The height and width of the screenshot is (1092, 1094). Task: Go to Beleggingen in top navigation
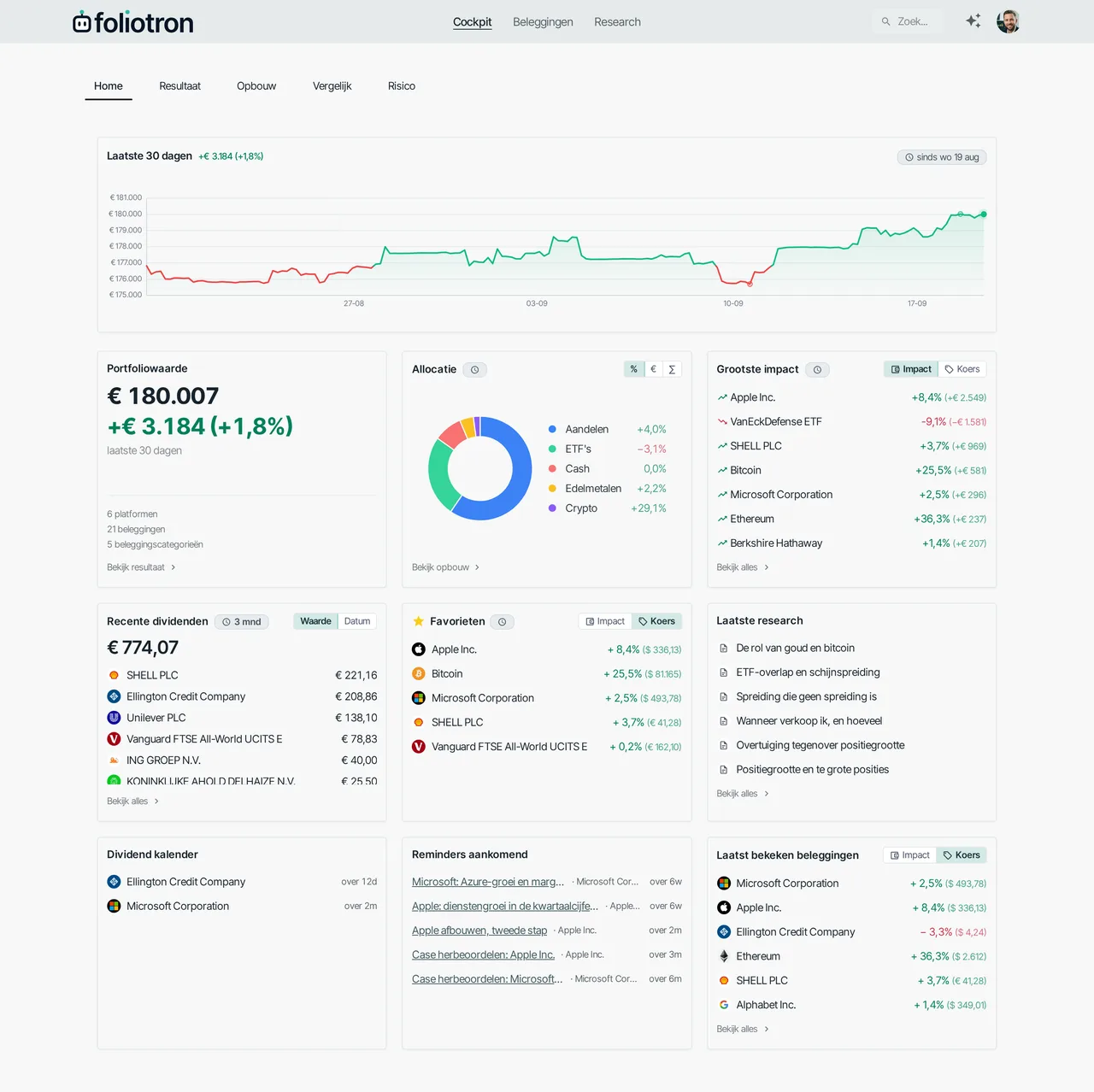pos(543,22)
